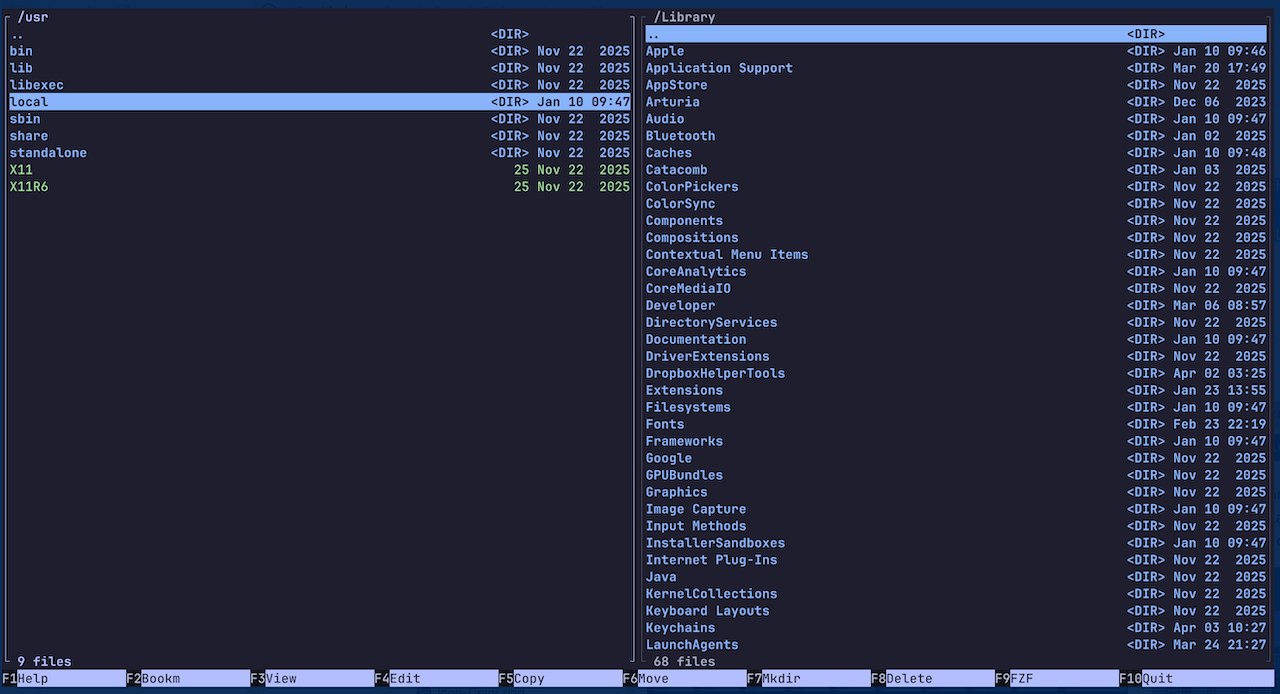This screenshot has height=694, width=1280.
Task: Select the X11 symlink entry
Action: (x=320, y=170)
